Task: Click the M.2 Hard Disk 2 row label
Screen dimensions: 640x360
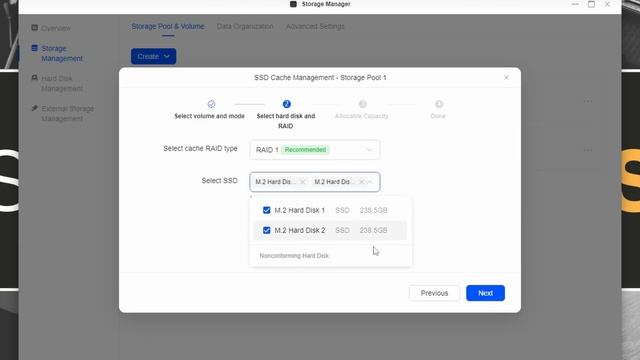Action: point(300,230)
